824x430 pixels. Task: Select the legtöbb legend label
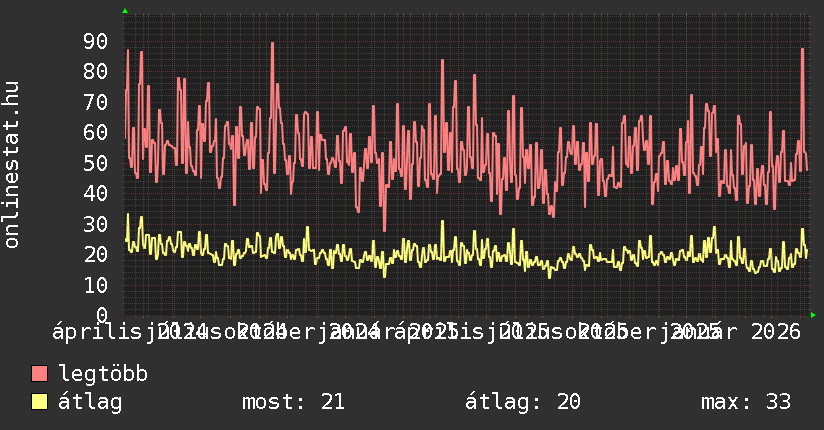tap(103, 374)
